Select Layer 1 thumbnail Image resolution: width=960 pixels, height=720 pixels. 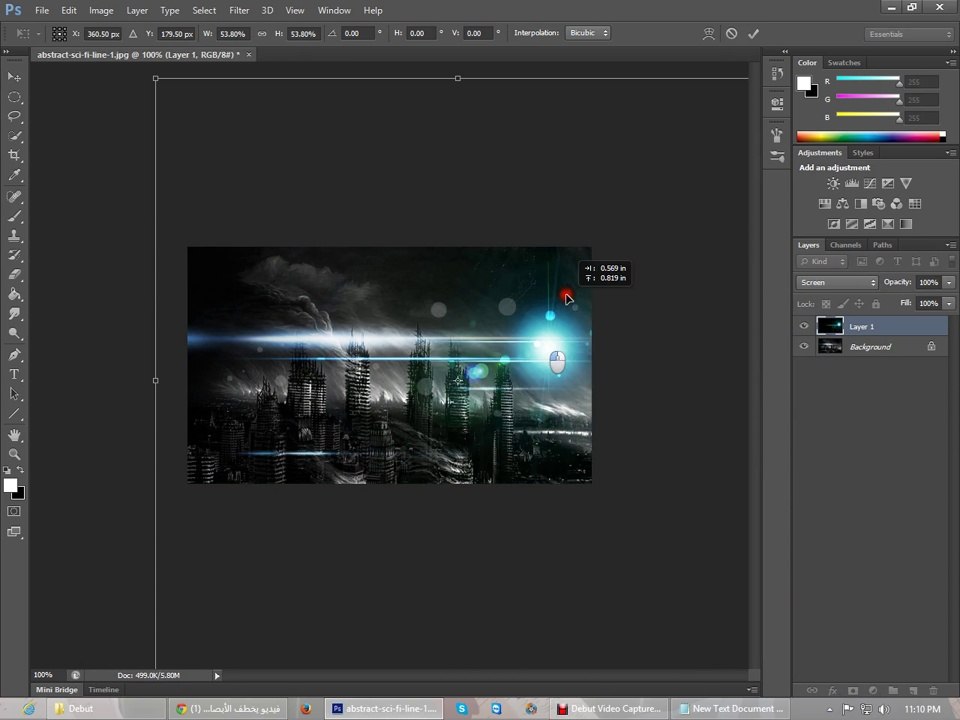coord(830,326)
